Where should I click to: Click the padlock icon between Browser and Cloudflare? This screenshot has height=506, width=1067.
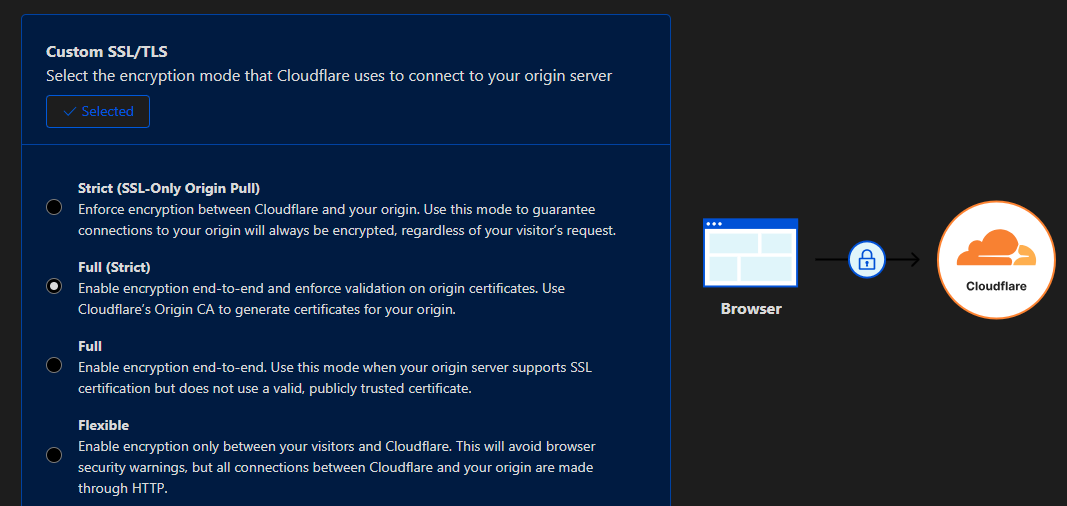point(866,259)
